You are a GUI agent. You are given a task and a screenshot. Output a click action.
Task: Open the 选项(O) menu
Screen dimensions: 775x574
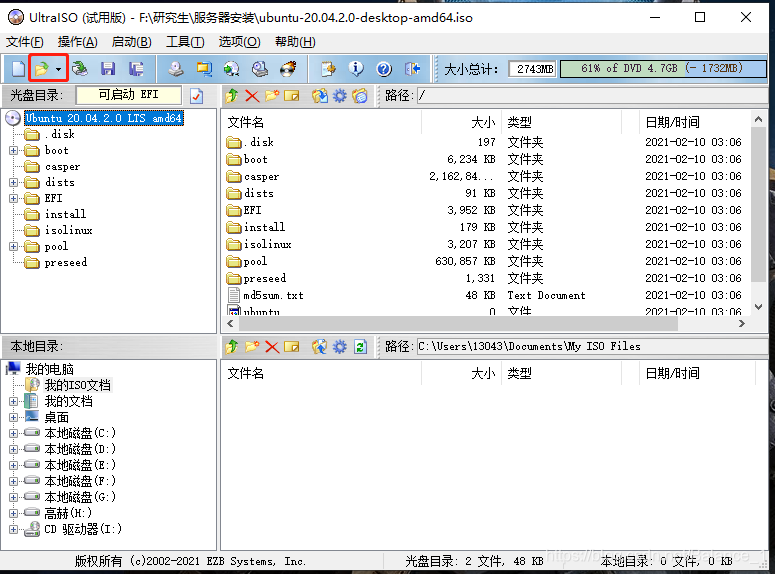239,42
